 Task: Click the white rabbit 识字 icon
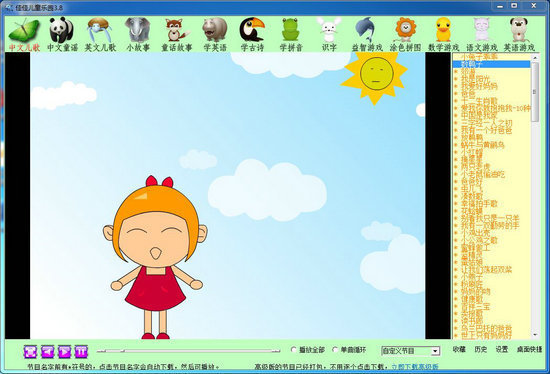329,34
